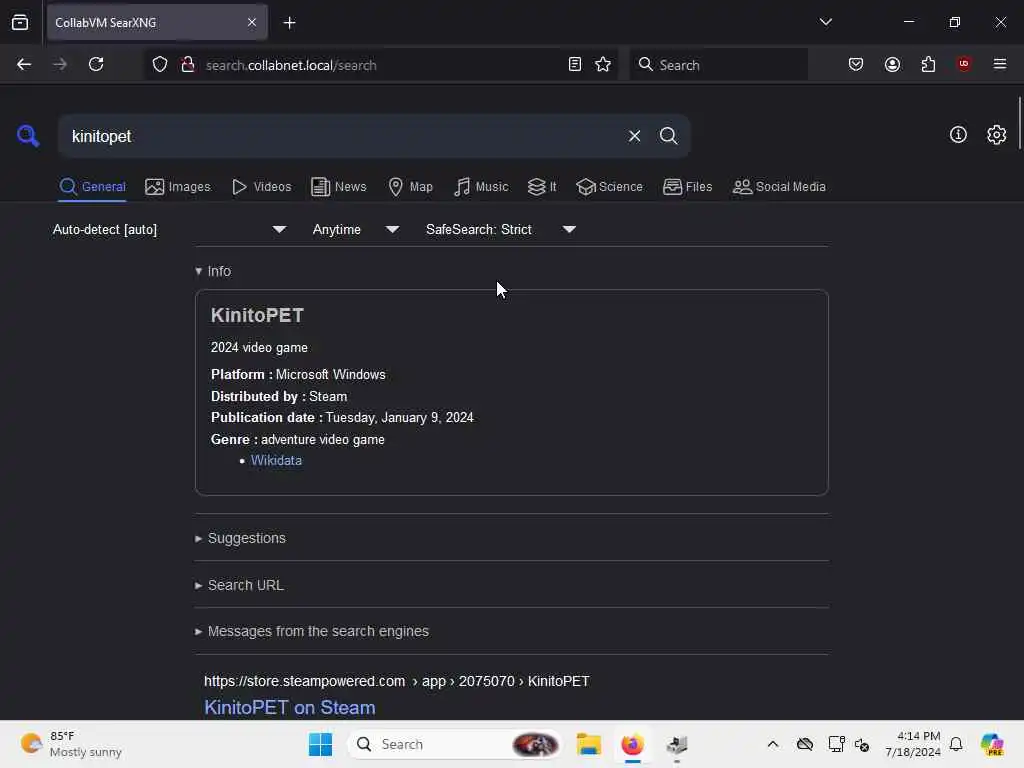Open KinitoPET on Steam result

coord(289,707)
